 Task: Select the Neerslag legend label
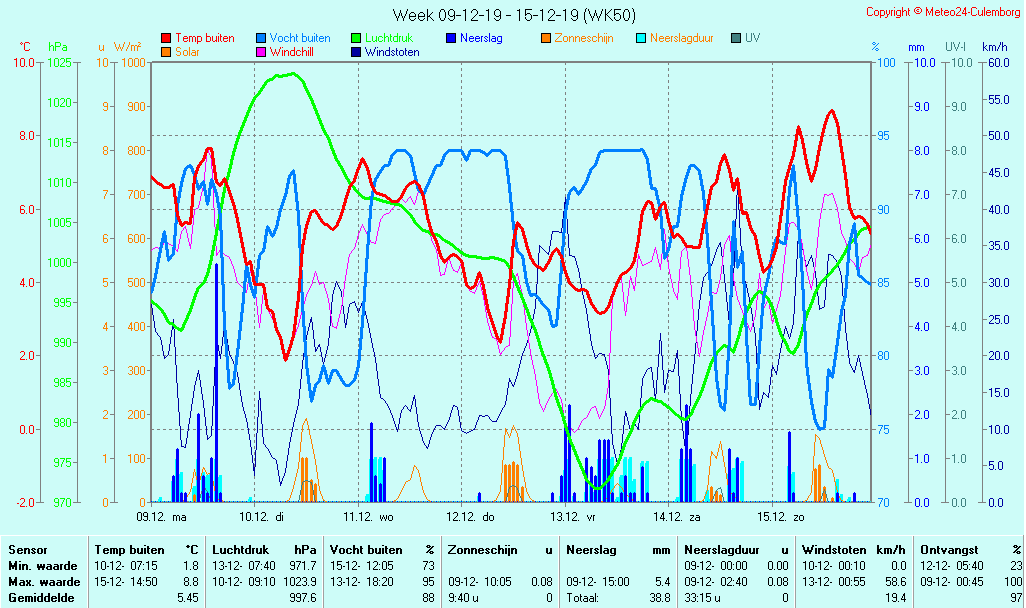pyautogui.click(x=481, y=38)
